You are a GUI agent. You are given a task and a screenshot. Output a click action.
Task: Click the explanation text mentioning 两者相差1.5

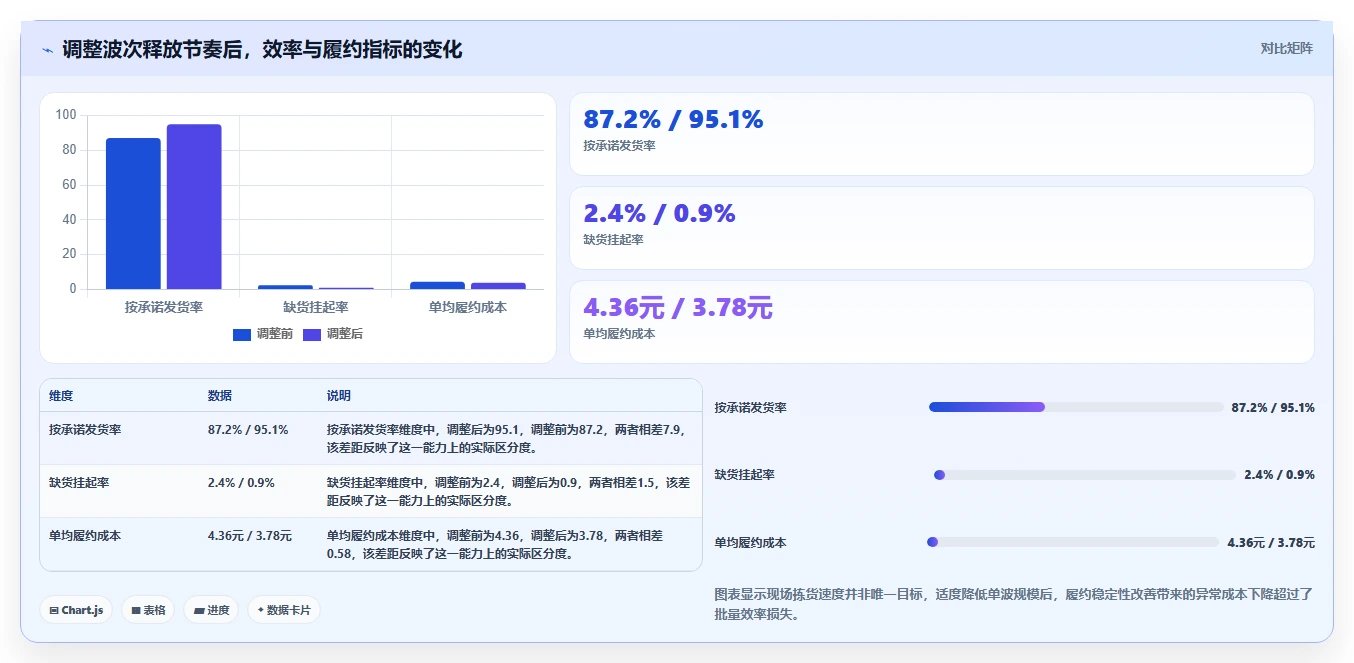pyautogui.click(x=508, y=491)
